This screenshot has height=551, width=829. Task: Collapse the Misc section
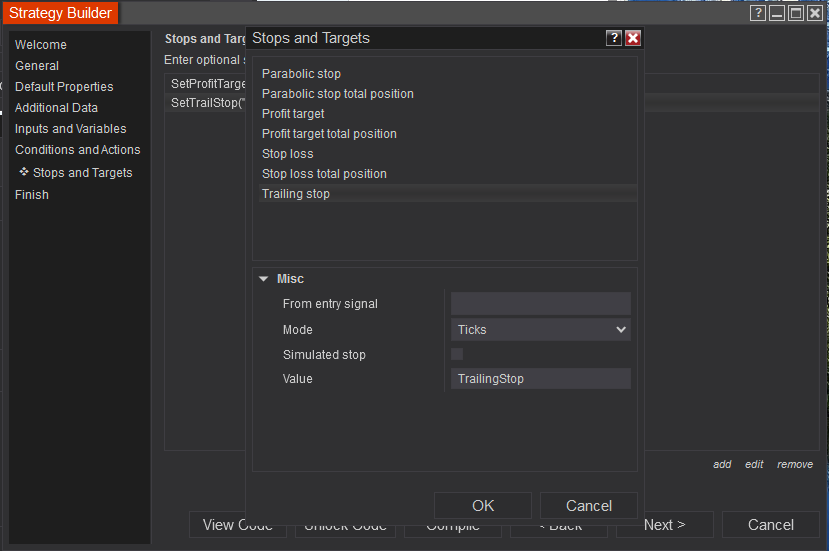pos(263,279)
